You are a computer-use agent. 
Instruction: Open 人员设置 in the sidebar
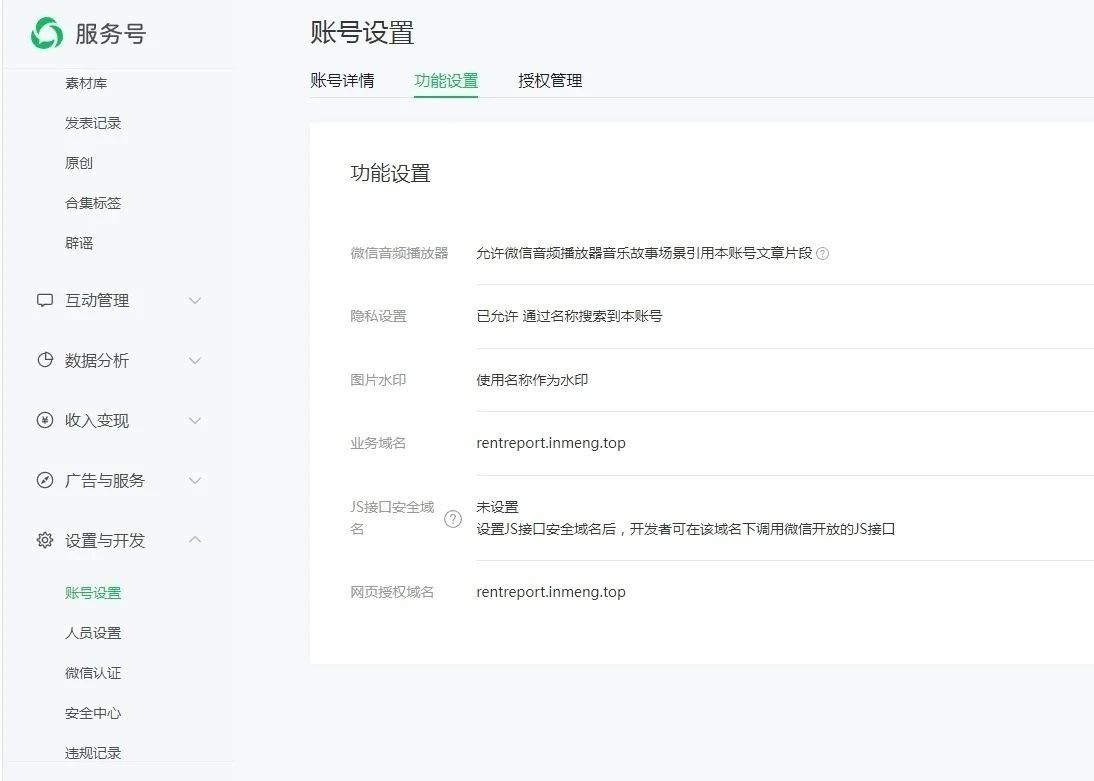93,633
